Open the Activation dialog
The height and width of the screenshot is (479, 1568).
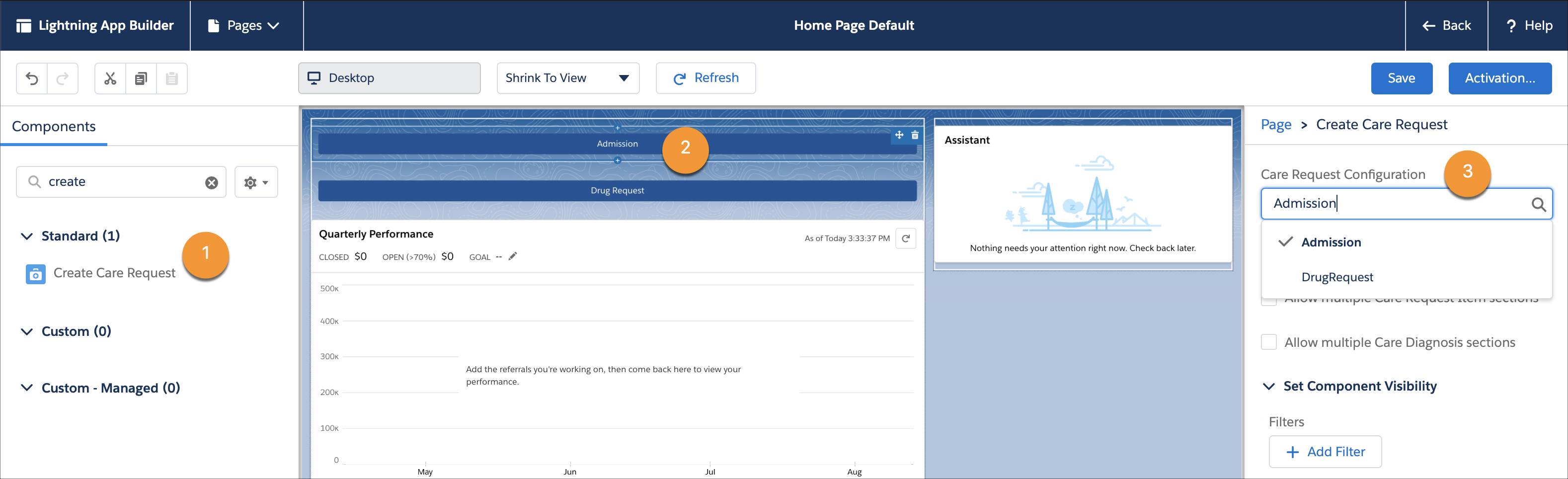pos(1500,78)
